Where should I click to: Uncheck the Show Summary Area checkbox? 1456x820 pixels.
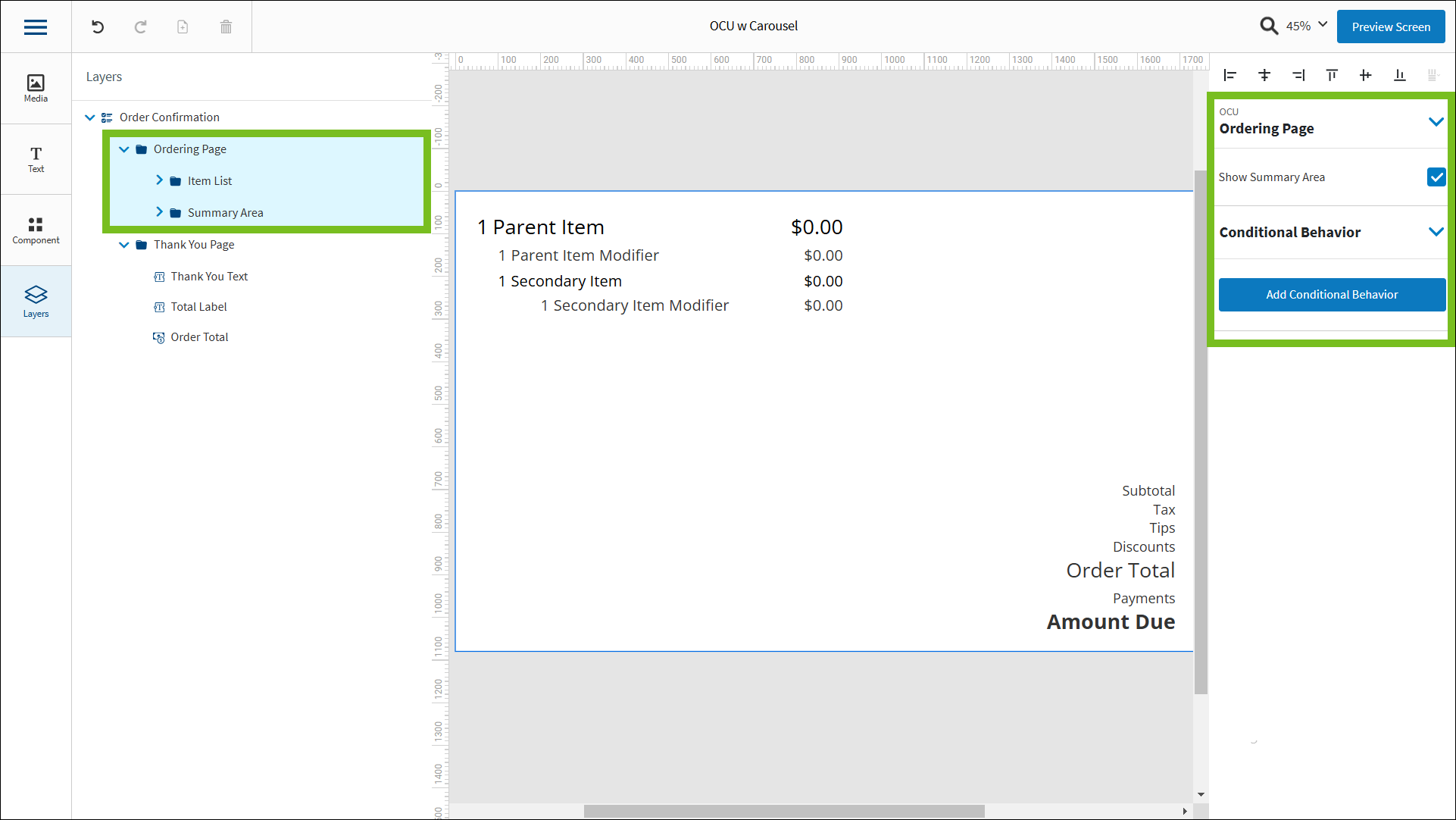click(1436, 177)
